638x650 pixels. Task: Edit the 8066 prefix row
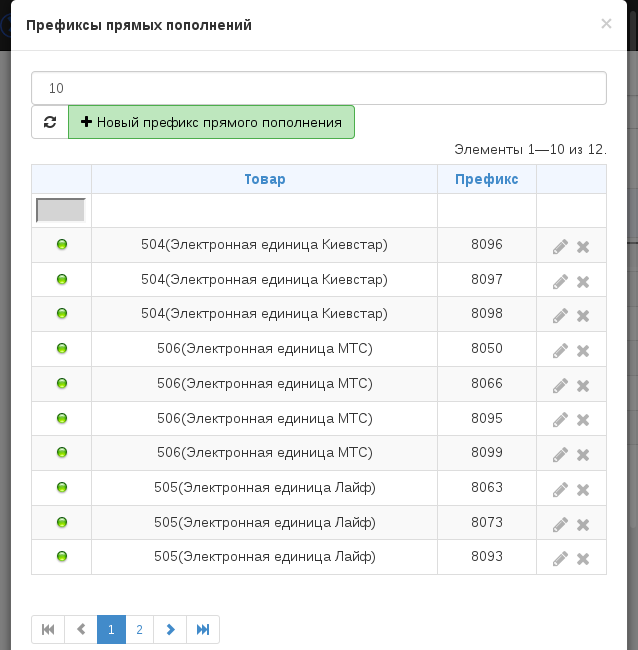[560, 386]
